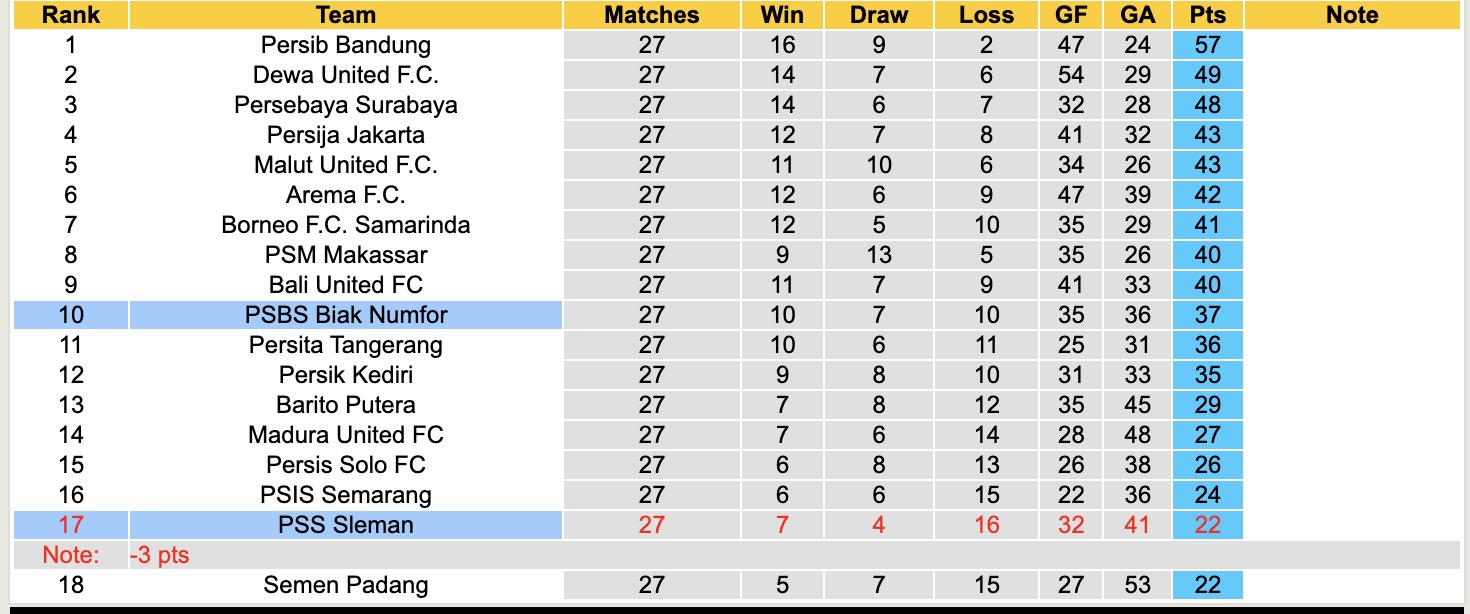Click the Loss column header
Viewport: 1470px width, 614px height.
pyautogui.click(x=986, y=15)
